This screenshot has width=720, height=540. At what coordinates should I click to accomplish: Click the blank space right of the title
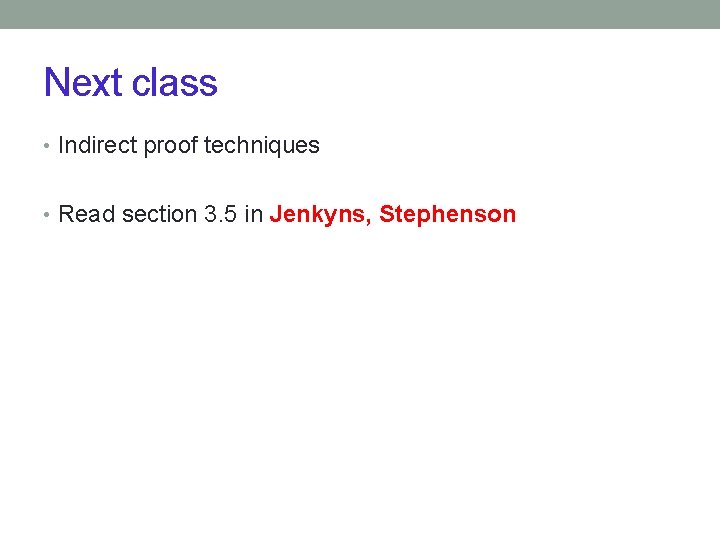(x=450, y=82)
